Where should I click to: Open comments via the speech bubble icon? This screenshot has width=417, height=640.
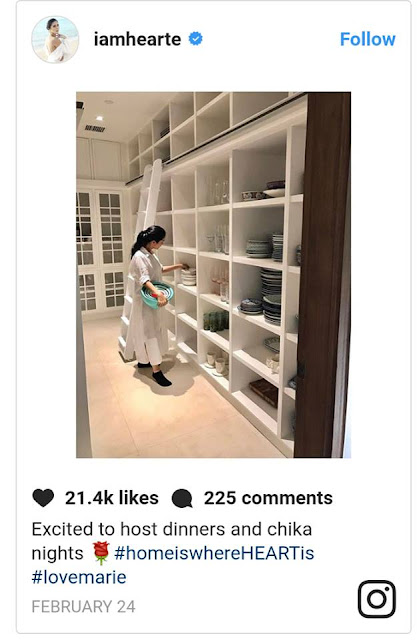click(x=182, y=498)
